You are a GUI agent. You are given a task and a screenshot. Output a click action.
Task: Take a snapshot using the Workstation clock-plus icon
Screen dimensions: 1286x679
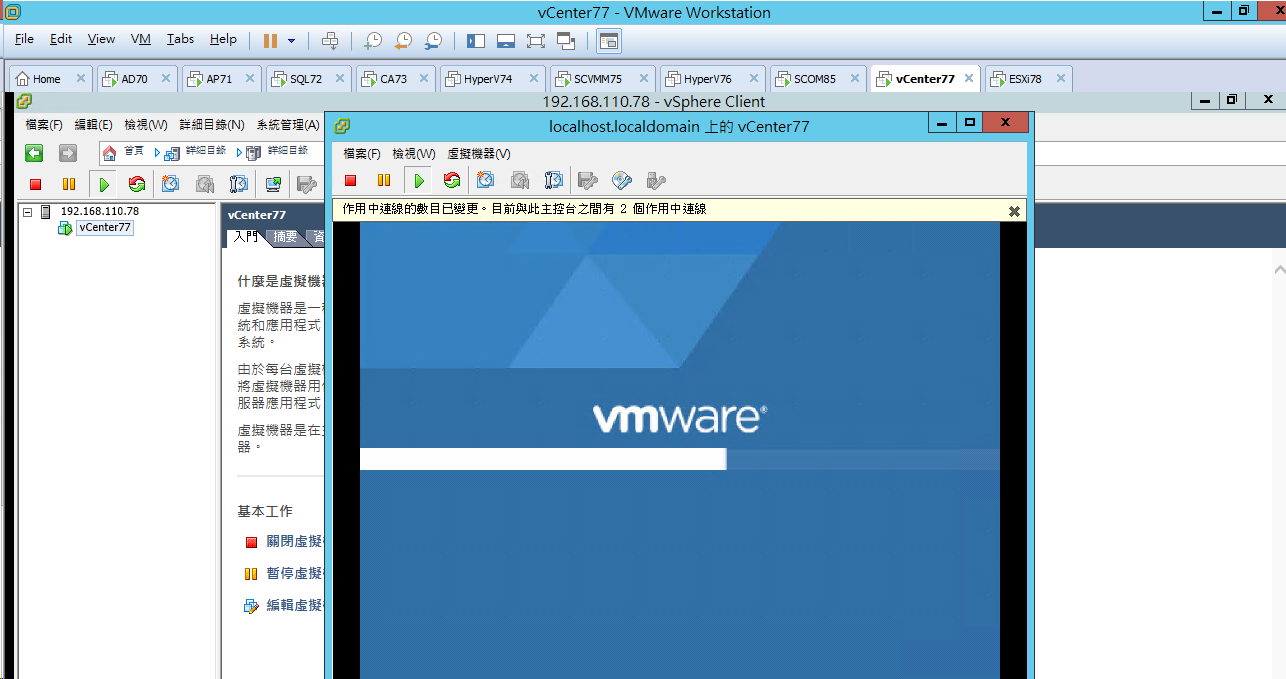(372, 41)
